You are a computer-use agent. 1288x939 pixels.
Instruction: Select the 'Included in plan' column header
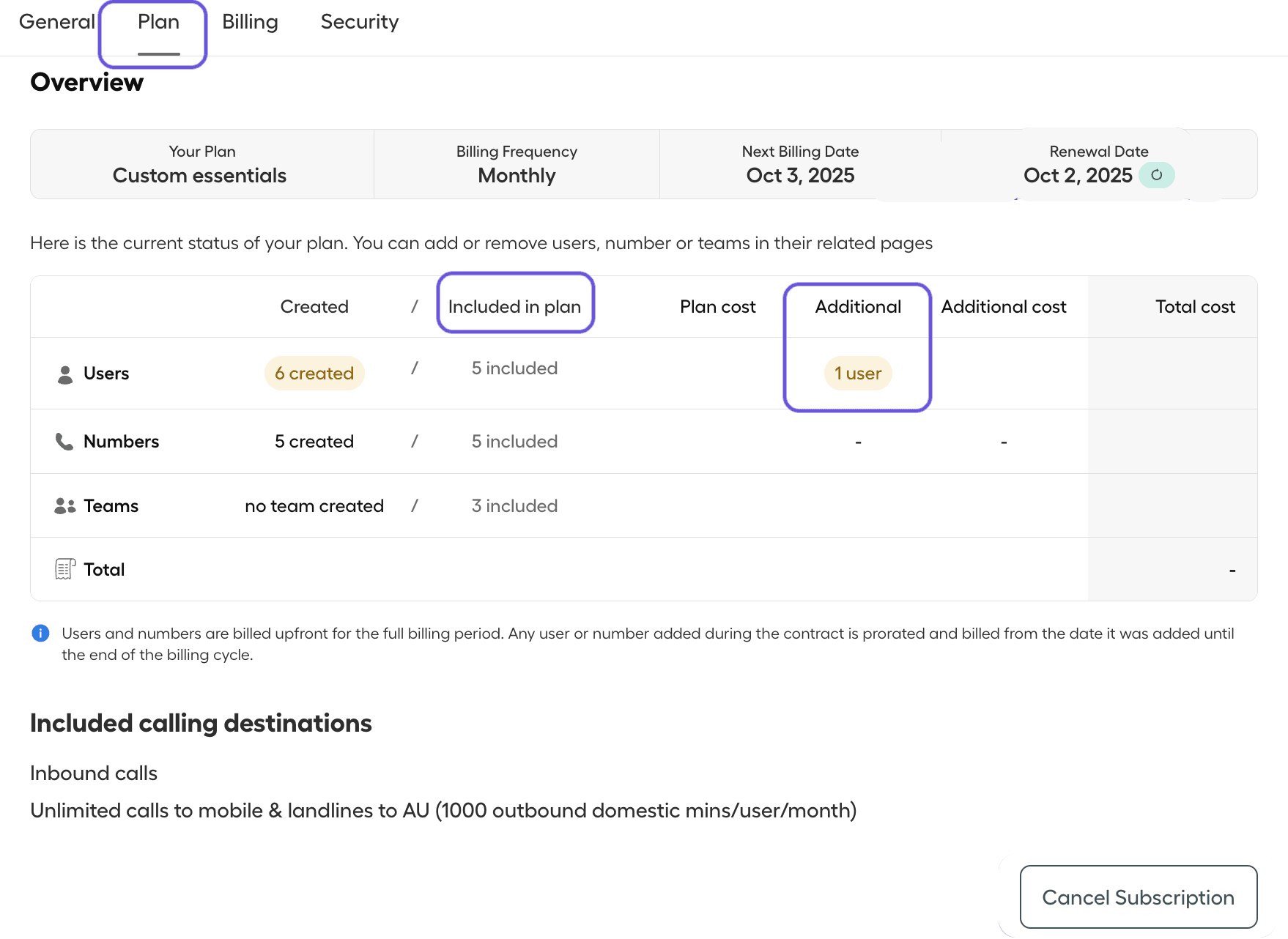coord(514,307)
